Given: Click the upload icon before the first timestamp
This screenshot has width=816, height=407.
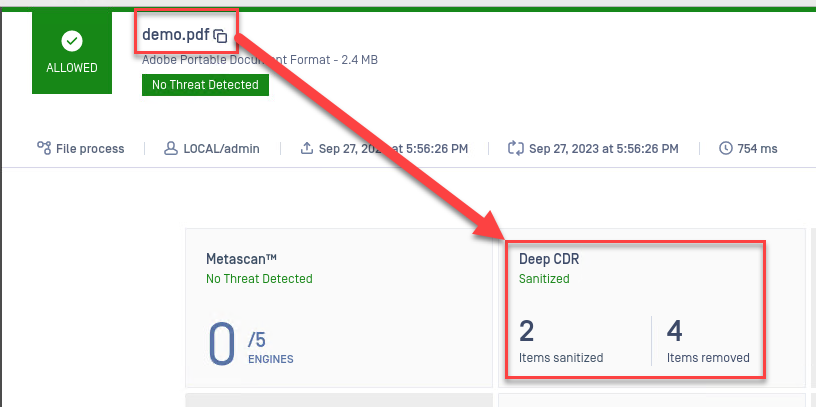Looking at the screenshot, I should [x=307, y=149].
